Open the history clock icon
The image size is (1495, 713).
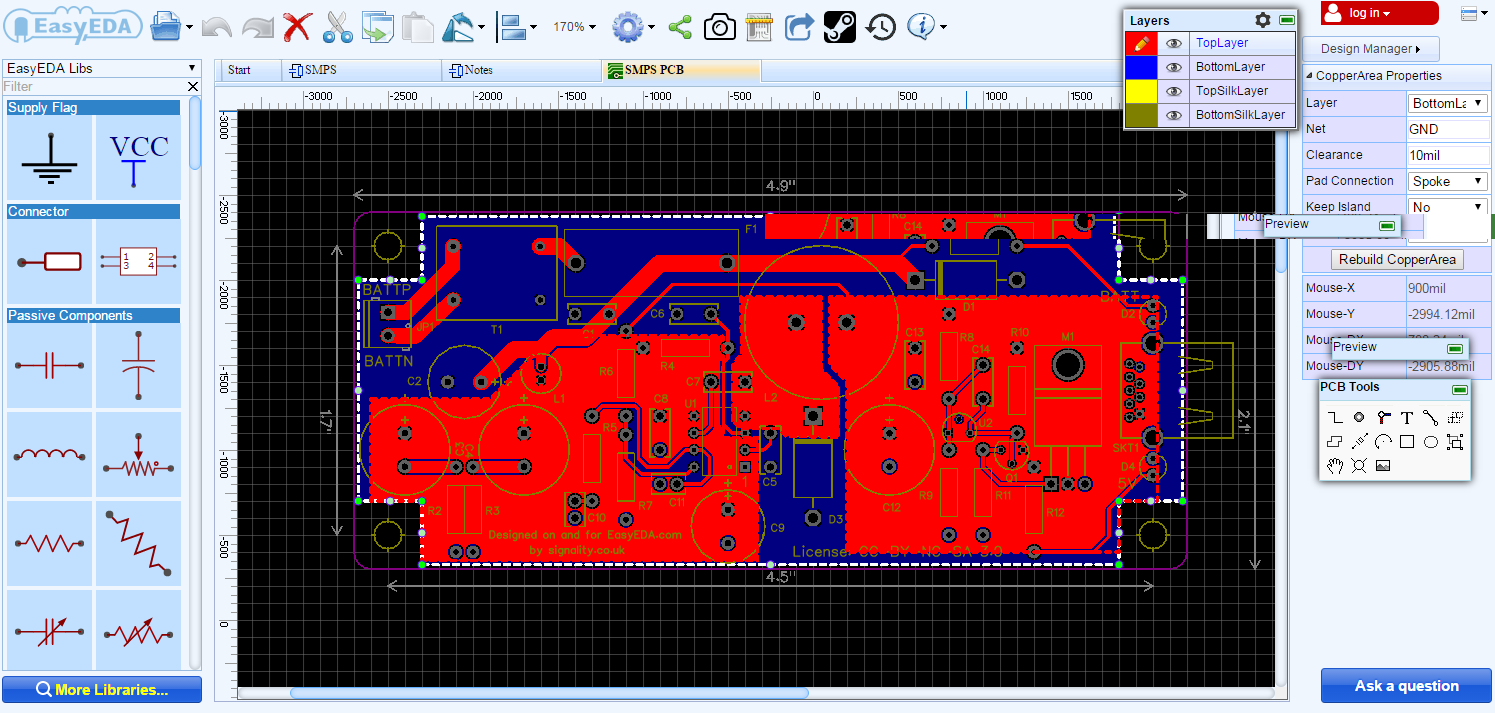click(881, 27)
